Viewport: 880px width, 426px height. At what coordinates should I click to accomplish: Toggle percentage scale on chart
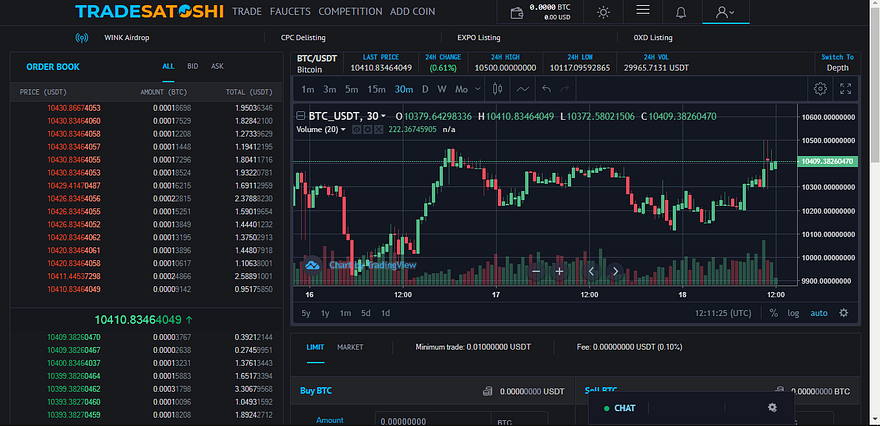[774, 313]
